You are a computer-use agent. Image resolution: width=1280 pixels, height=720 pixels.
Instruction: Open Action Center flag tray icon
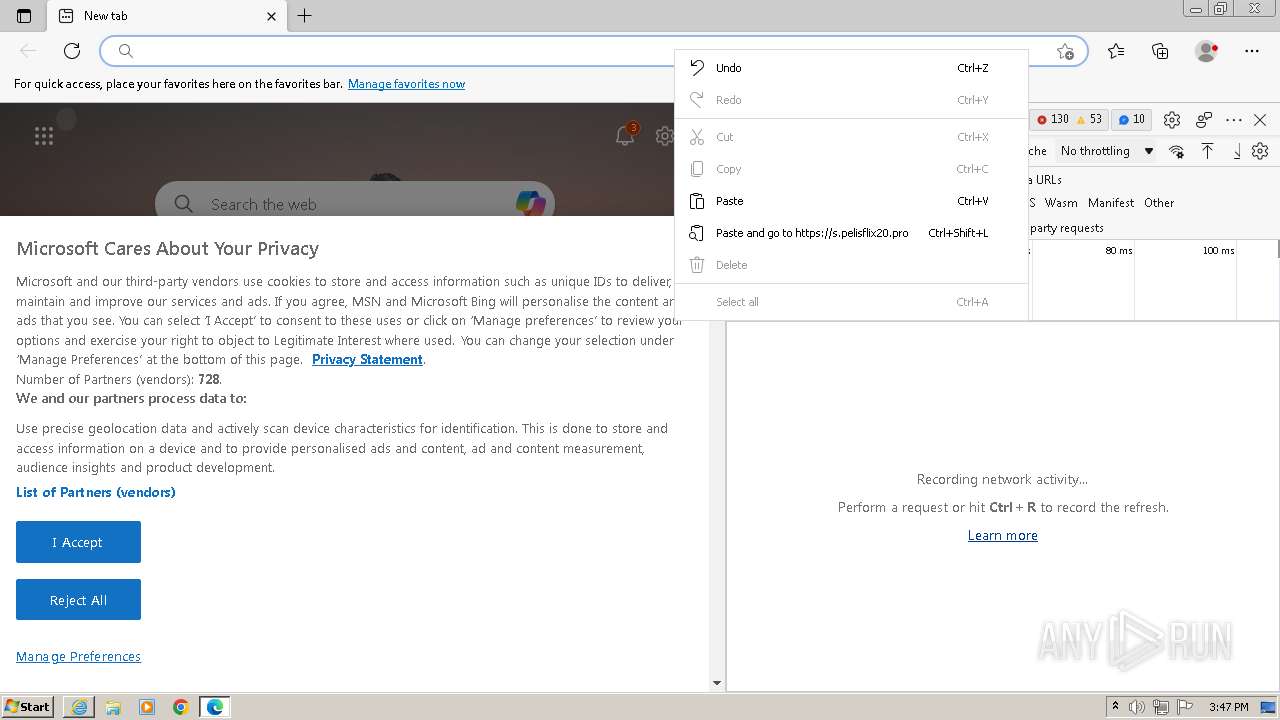(1185, 707)
